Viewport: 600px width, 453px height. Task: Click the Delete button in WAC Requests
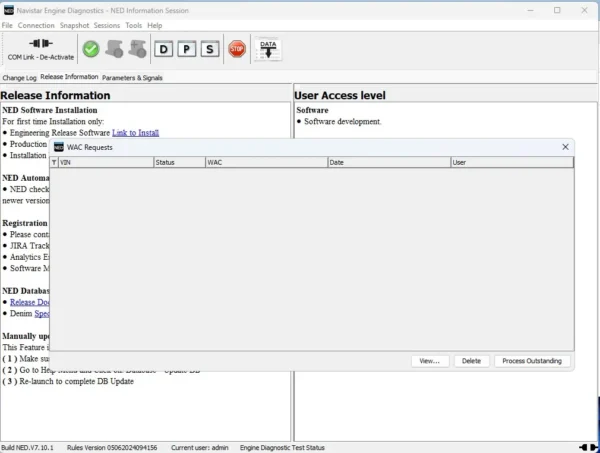pos(471,361)
